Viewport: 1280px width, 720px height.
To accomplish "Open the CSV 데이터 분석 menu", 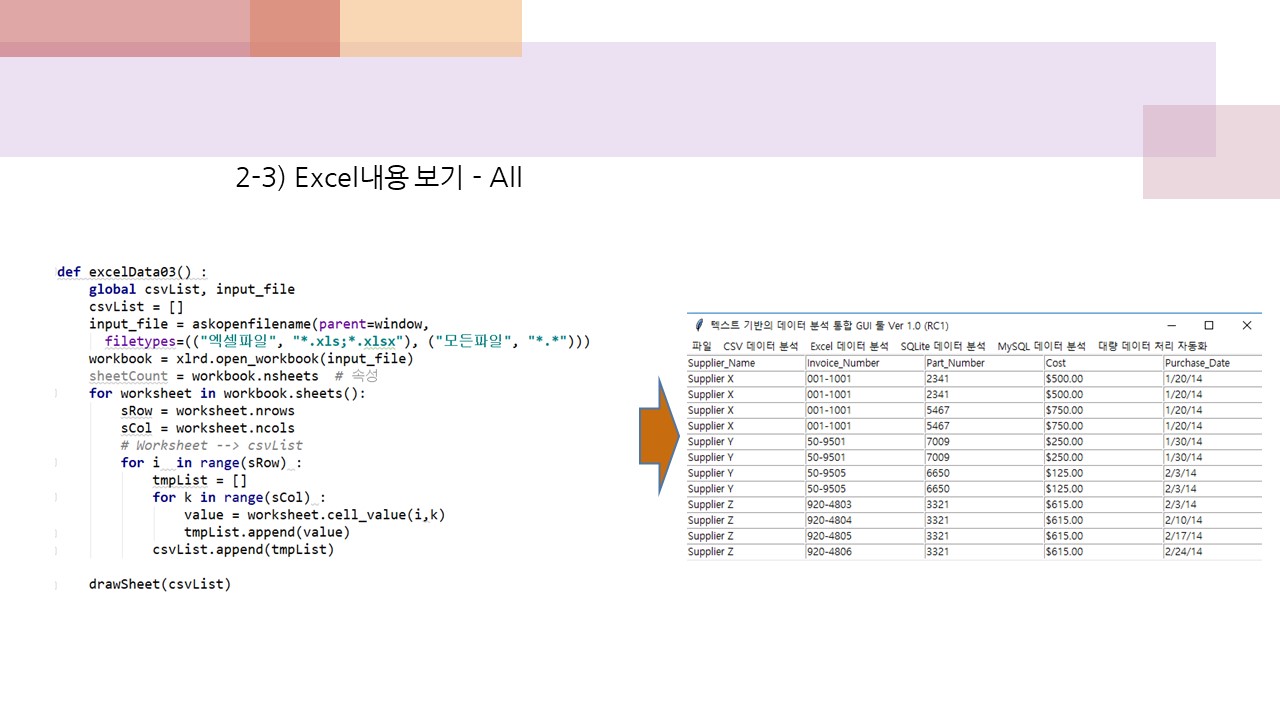I will (x=760, y=346).
